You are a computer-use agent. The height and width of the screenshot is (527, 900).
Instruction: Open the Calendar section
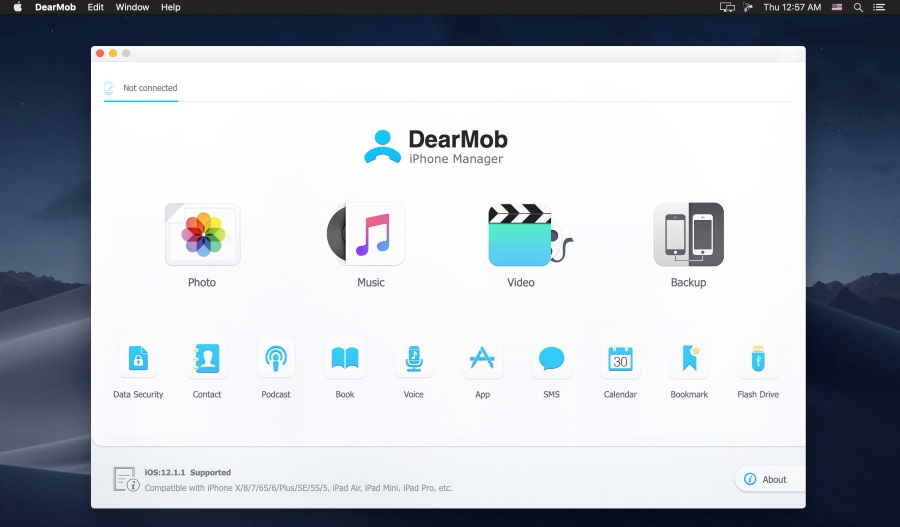(620, 358)
